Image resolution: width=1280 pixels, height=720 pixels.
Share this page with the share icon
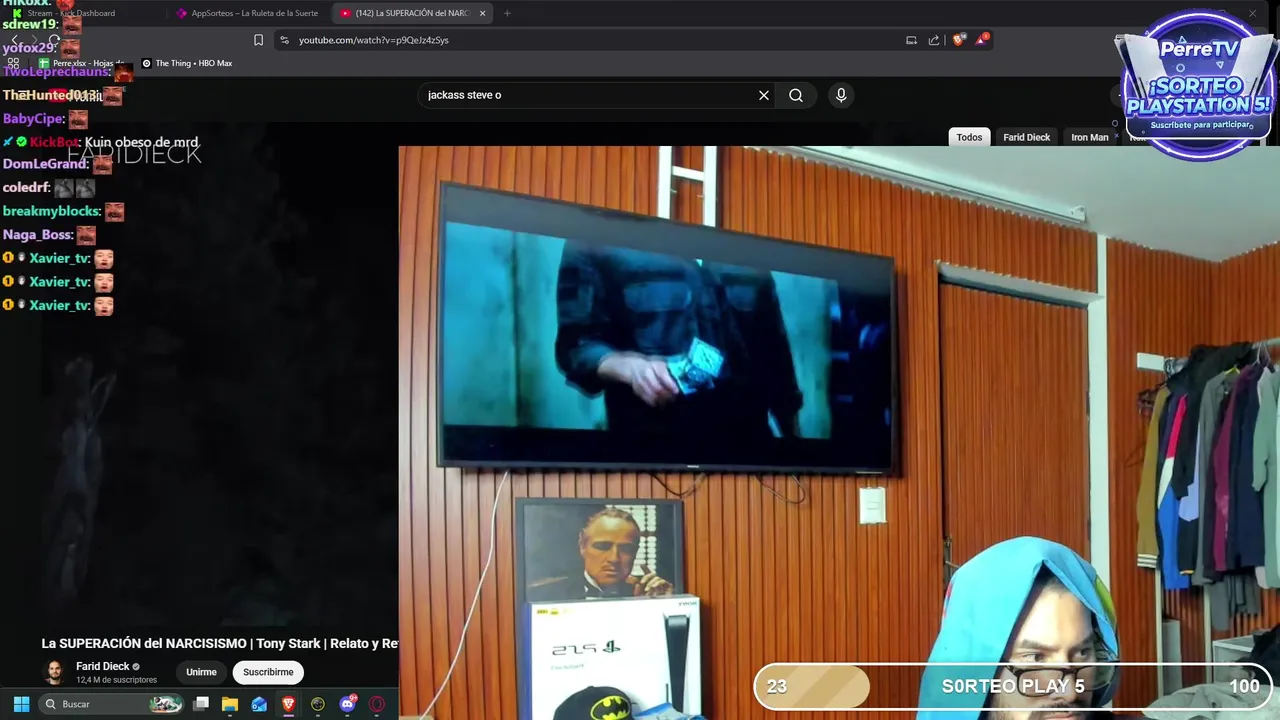point(934,40)
